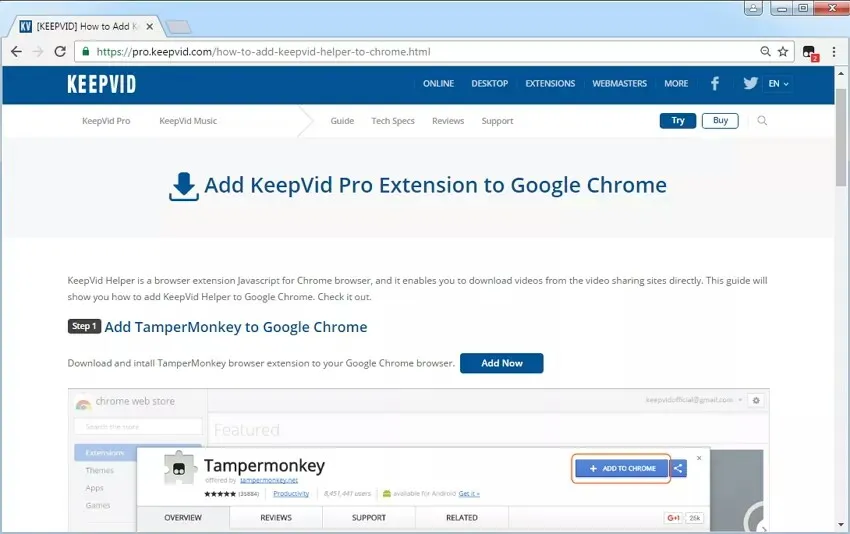Go back using the browser back arrow

(x=16, y=52)
